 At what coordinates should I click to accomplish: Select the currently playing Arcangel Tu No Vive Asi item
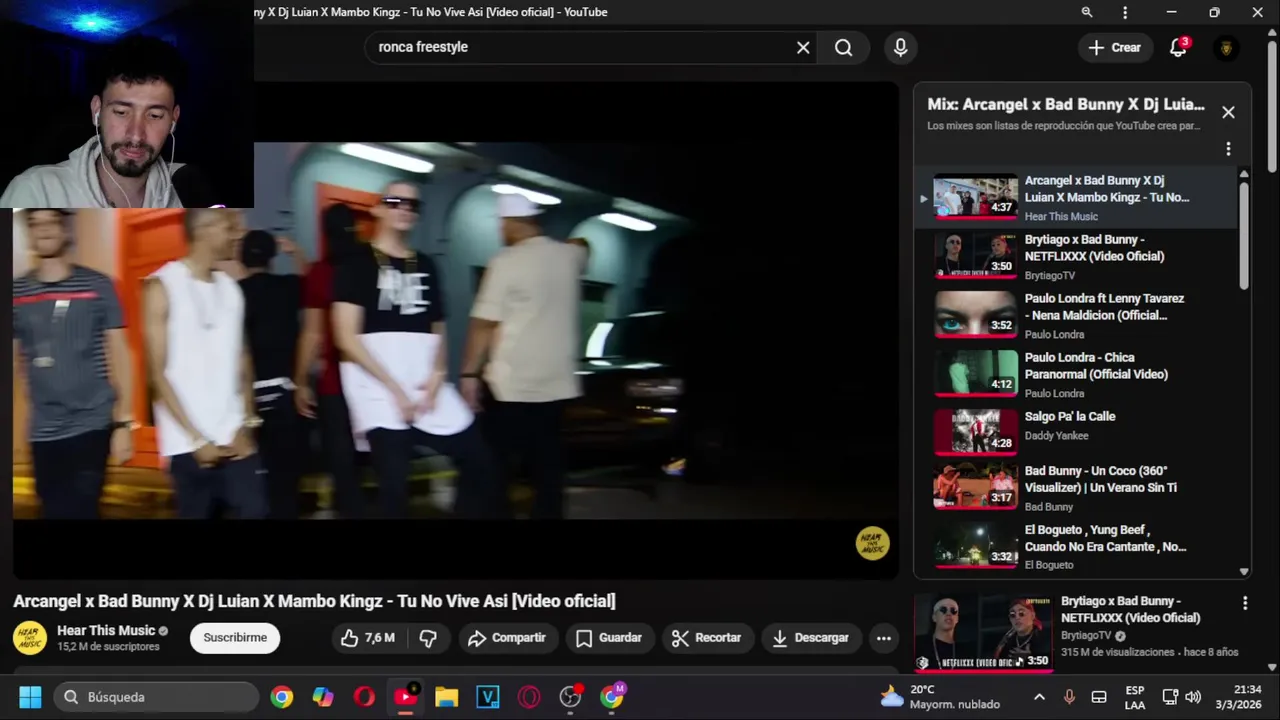[1076, 197]
